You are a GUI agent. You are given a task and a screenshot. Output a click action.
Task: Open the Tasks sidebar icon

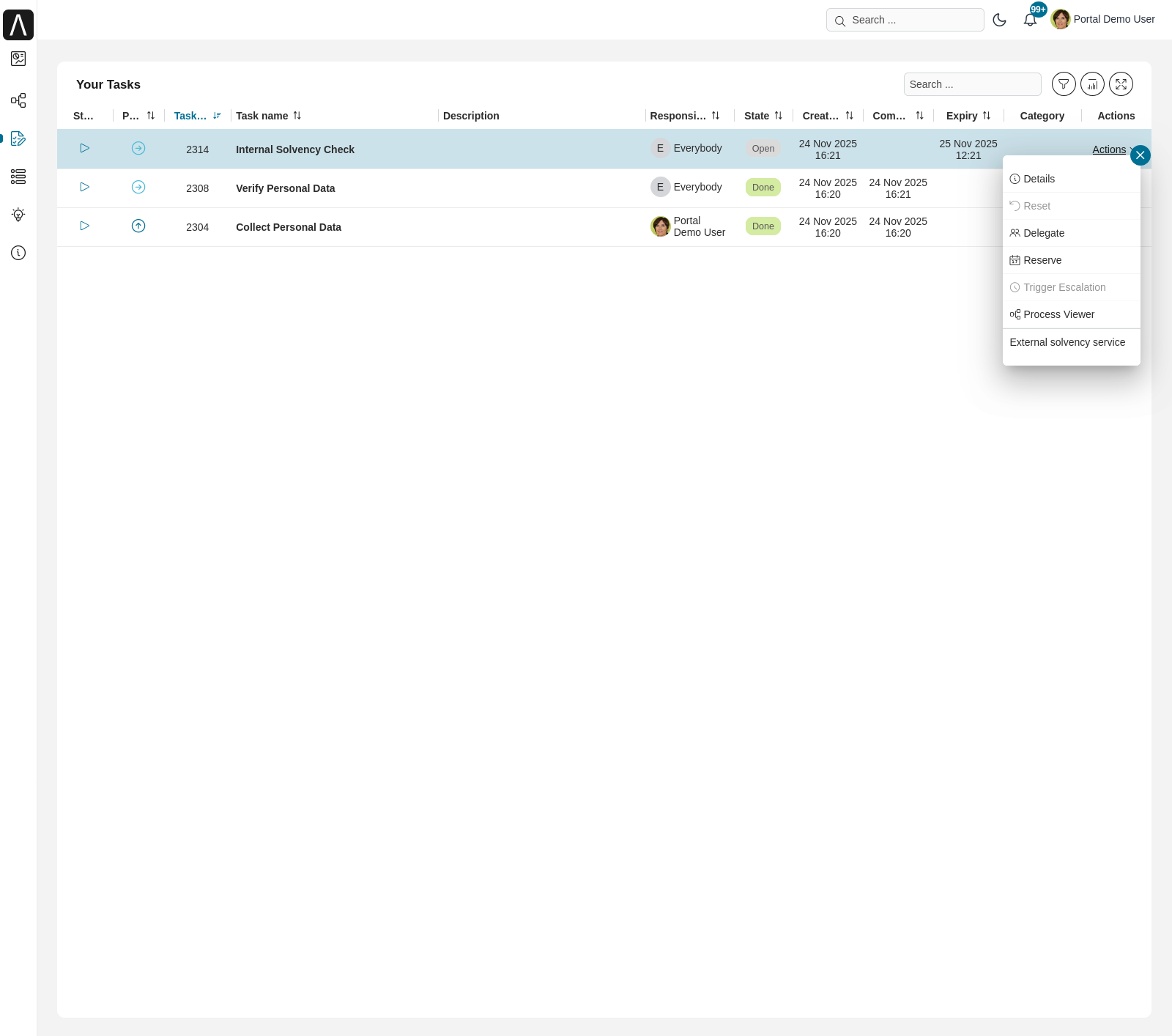coord(18,138)
